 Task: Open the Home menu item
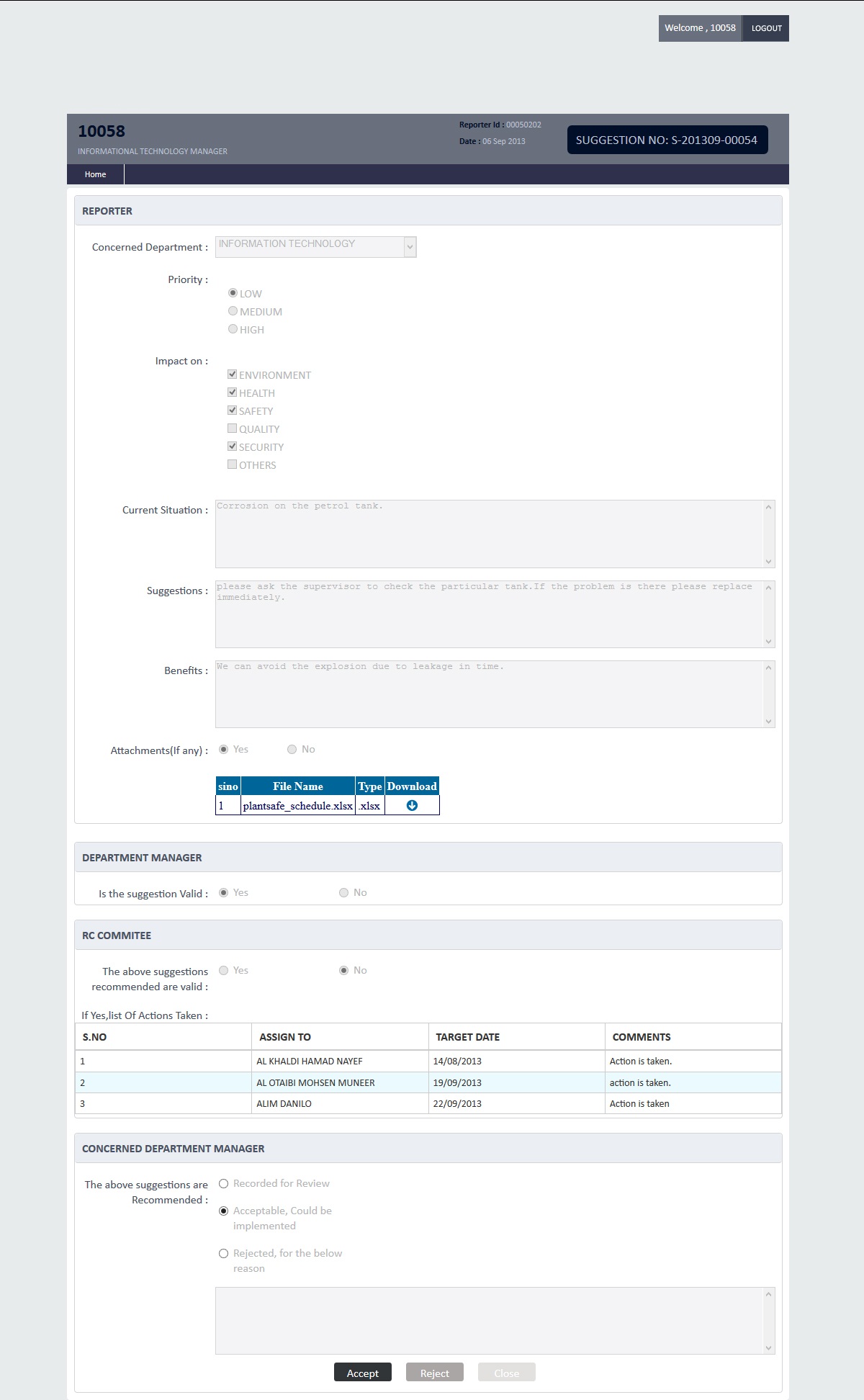[x=95, y=174]
